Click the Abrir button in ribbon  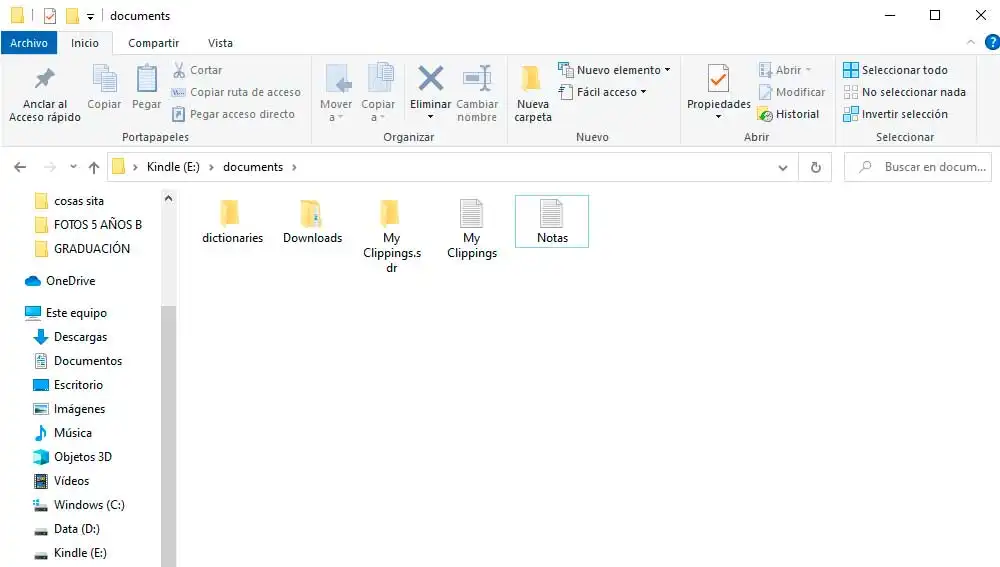click(784, 70)
